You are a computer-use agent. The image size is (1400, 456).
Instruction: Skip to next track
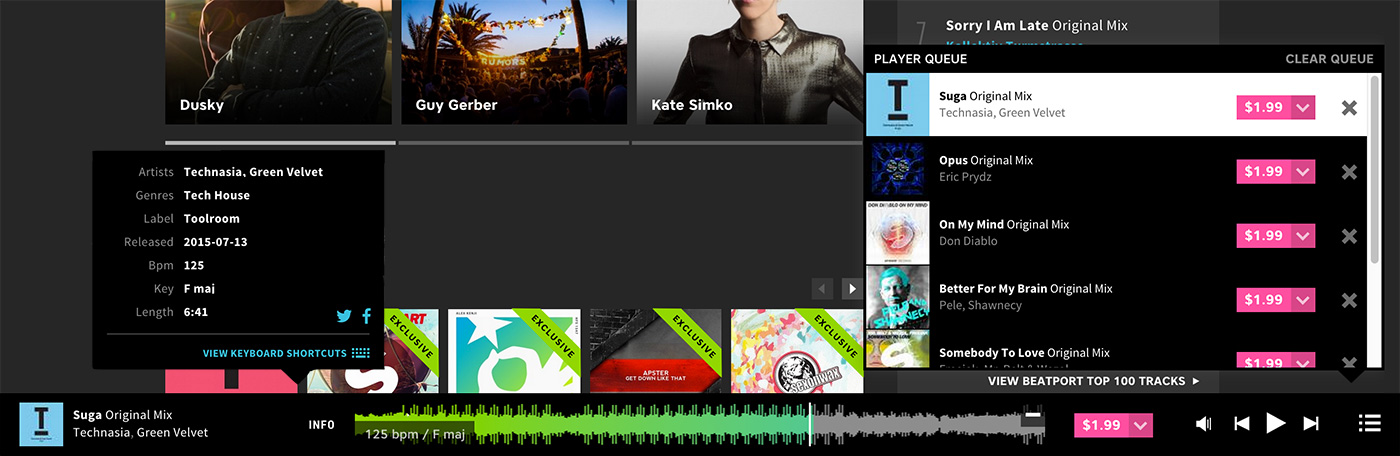tap(1311, 424)
